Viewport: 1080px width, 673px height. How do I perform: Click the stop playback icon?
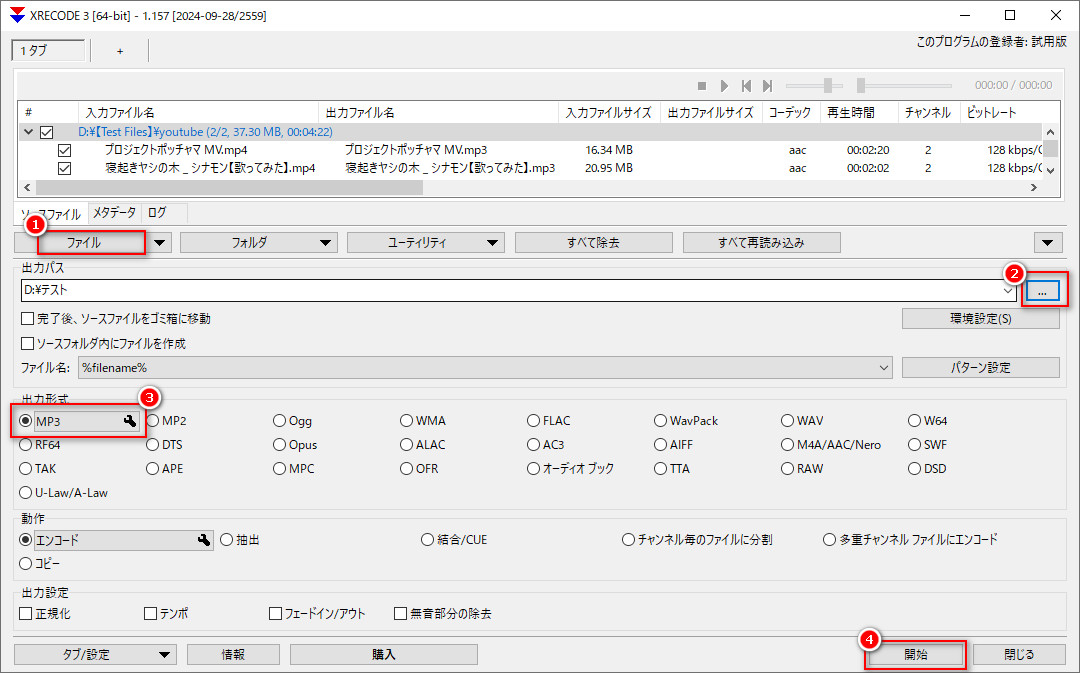701,85
